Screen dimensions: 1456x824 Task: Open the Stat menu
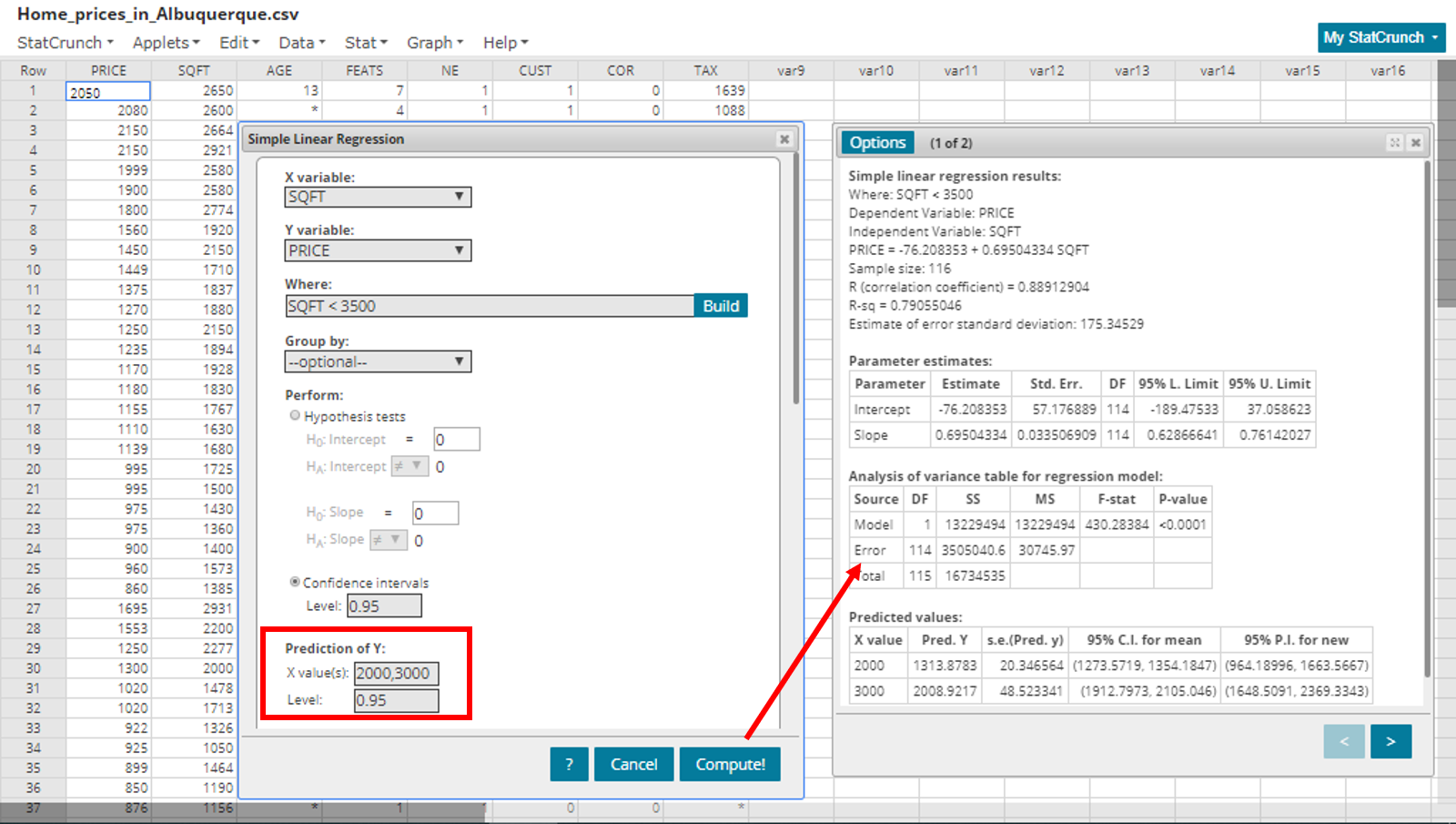click(366, 43)
